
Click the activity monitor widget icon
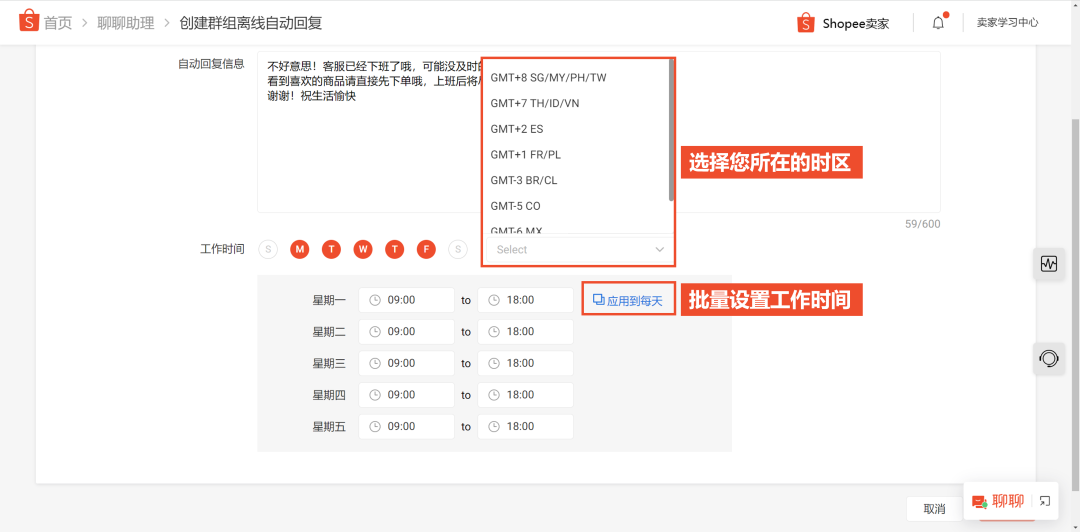pos(1049,264)
